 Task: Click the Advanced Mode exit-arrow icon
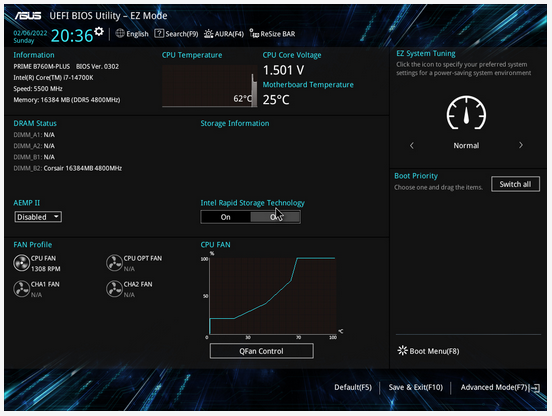[x=535, y=388]
